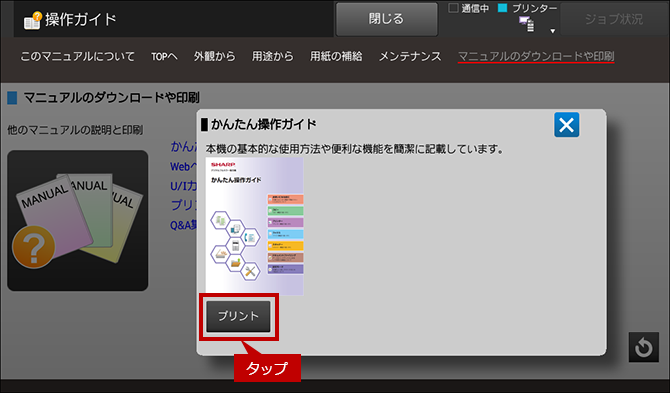Viewport: 670px width, 393px height.
Task: Select the 外観から tab
Action: pos(215,56)
